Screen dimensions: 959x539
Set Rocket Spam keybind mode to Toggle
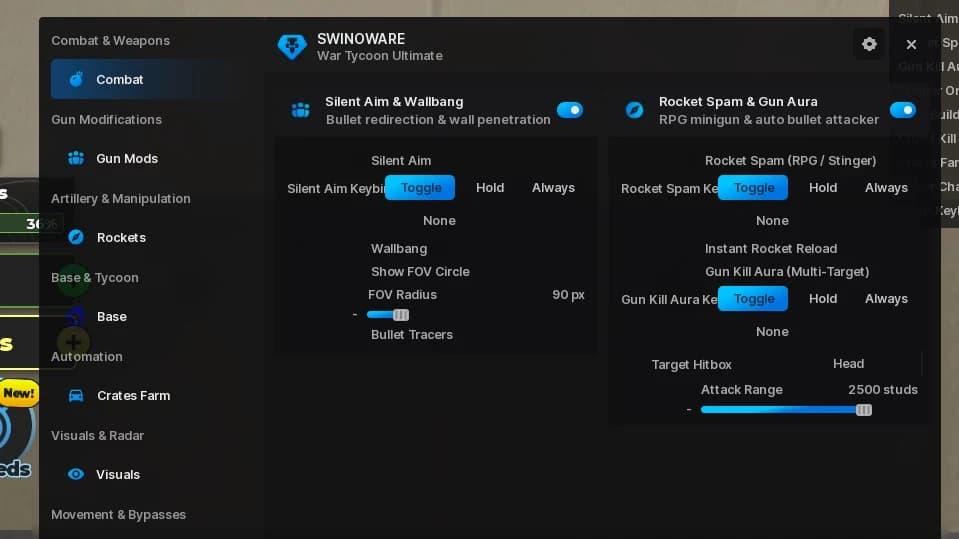click(754, 188)
